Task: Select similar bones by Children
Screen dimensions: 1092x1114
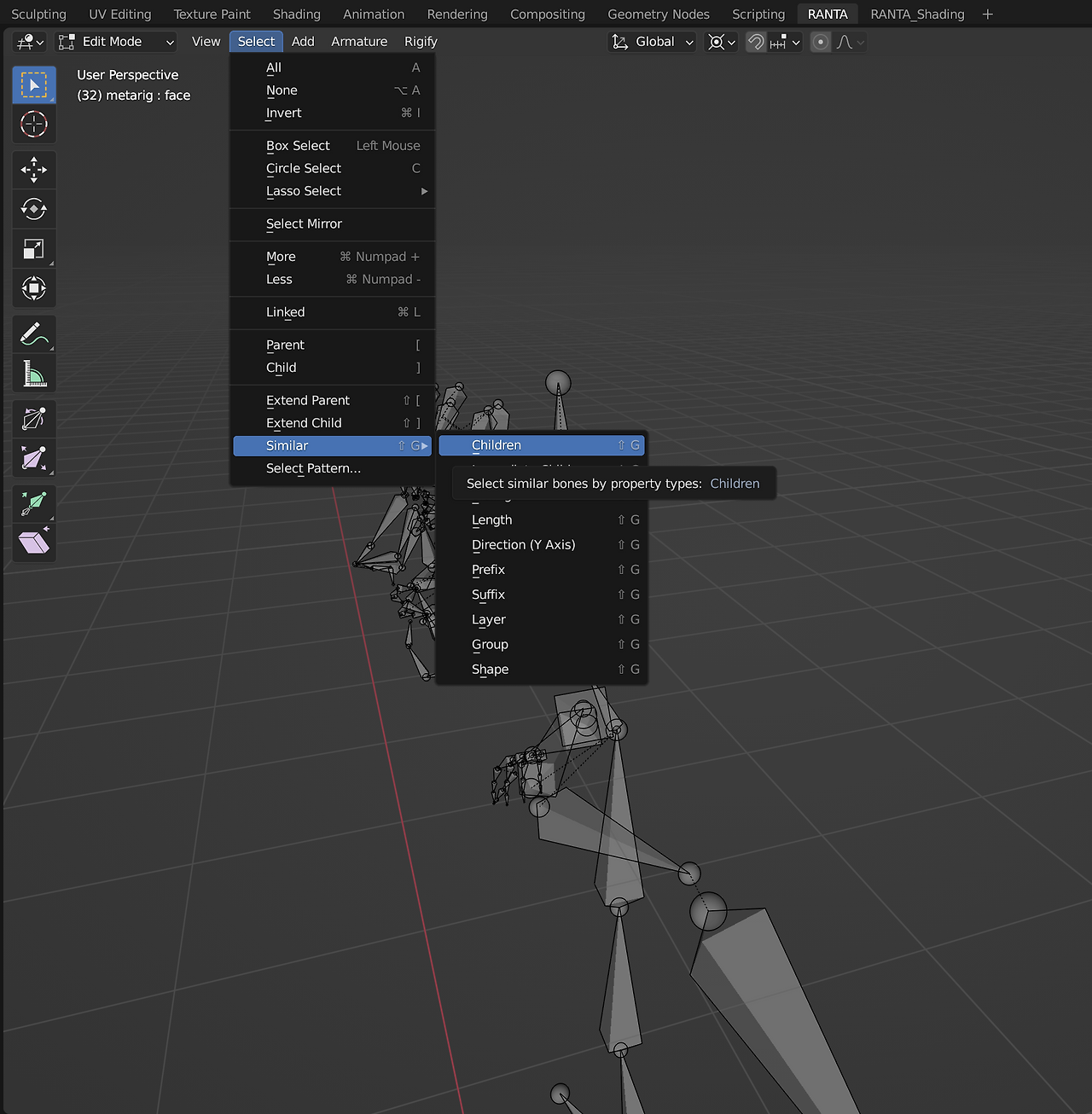Action: pos(542,445)
